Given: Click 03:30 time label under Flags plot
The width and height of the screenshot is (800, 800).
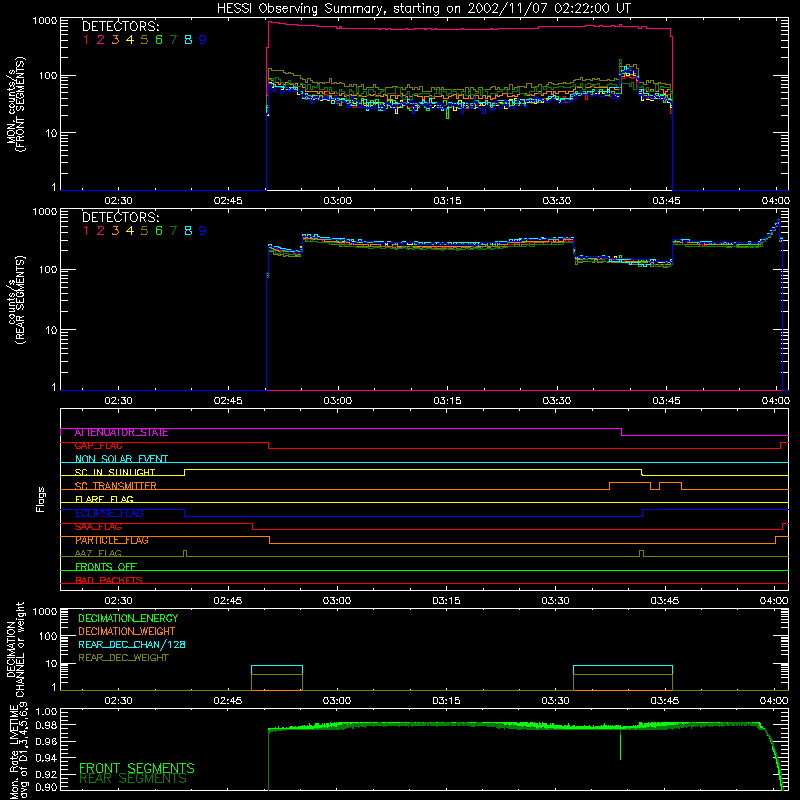Looking at the screenshot, I should click(x=556, y=601).
